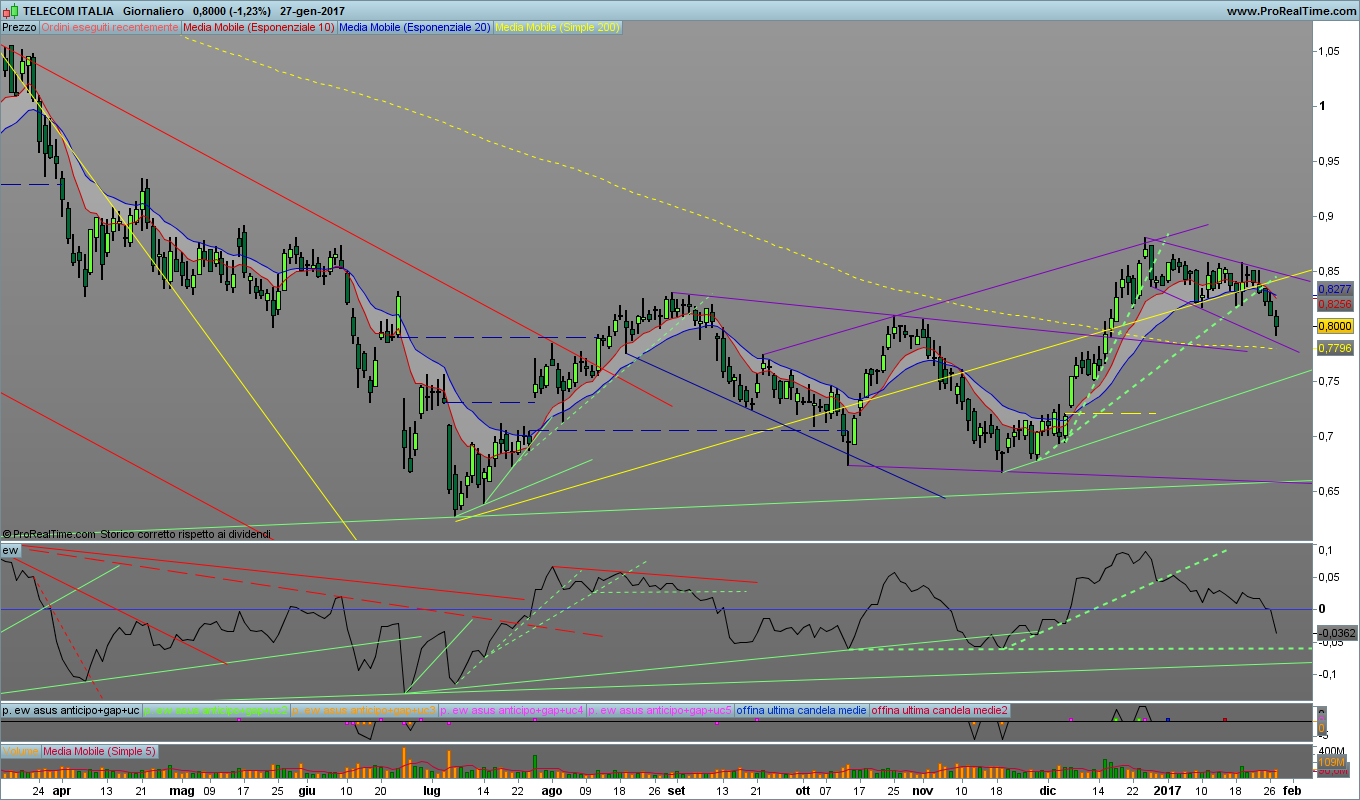Image resolution: width=1360 pixels, height=800 pixels.
Task: Select the offina ultima candela medie2 label
Action: pyautogui.click(x=939, y=710)
